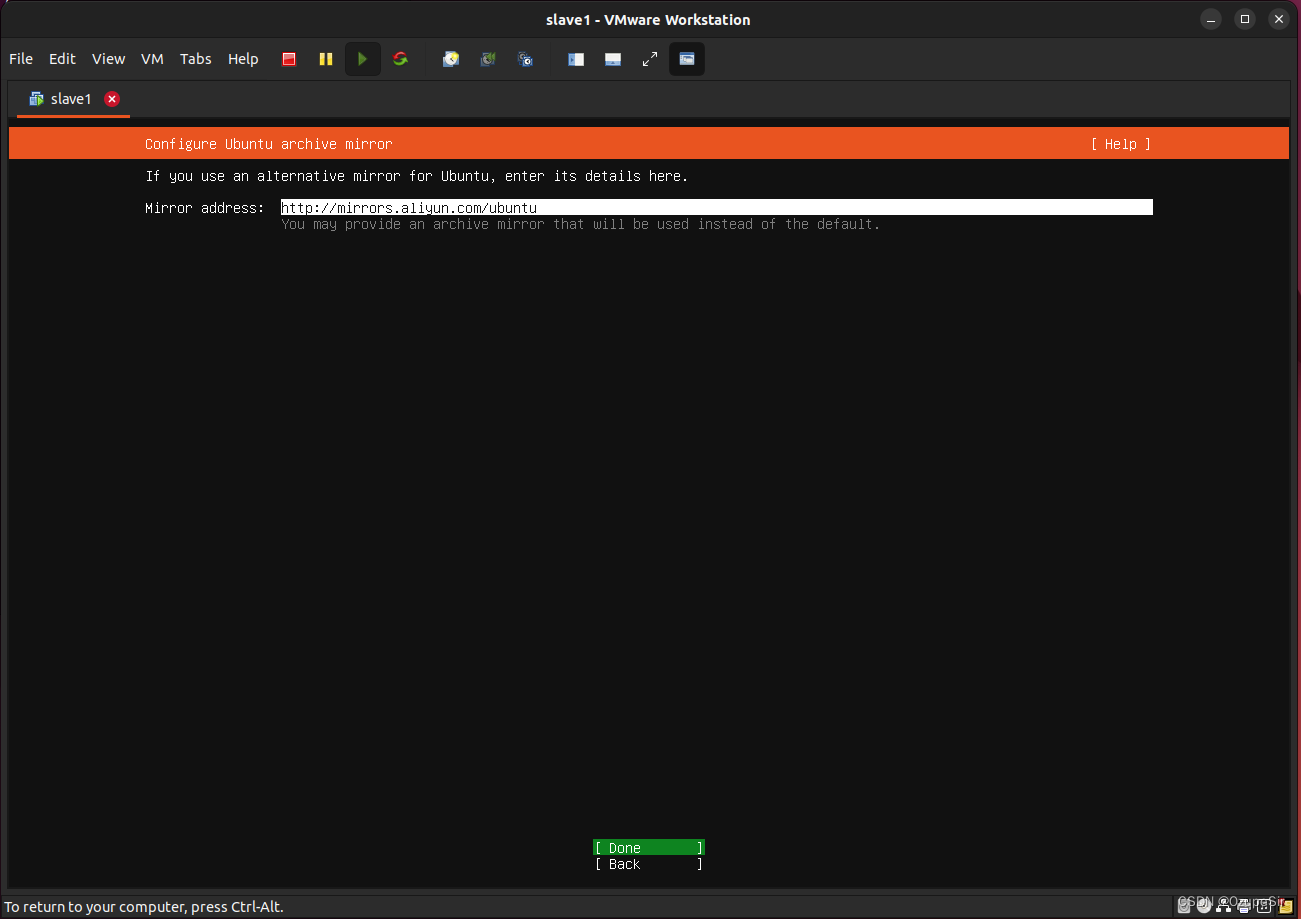
Task: Toggle the library sidebar icon
Action: pyautogui.click(x=576, y=59)
